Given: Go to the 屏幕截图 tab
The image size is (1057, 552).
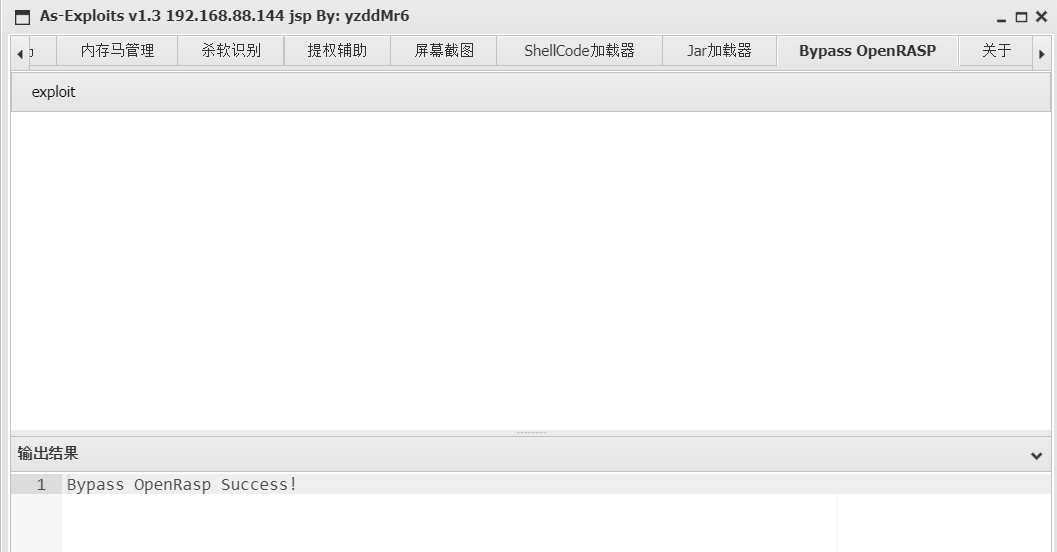Looking at the screenshot, I should tap(444, 51).
